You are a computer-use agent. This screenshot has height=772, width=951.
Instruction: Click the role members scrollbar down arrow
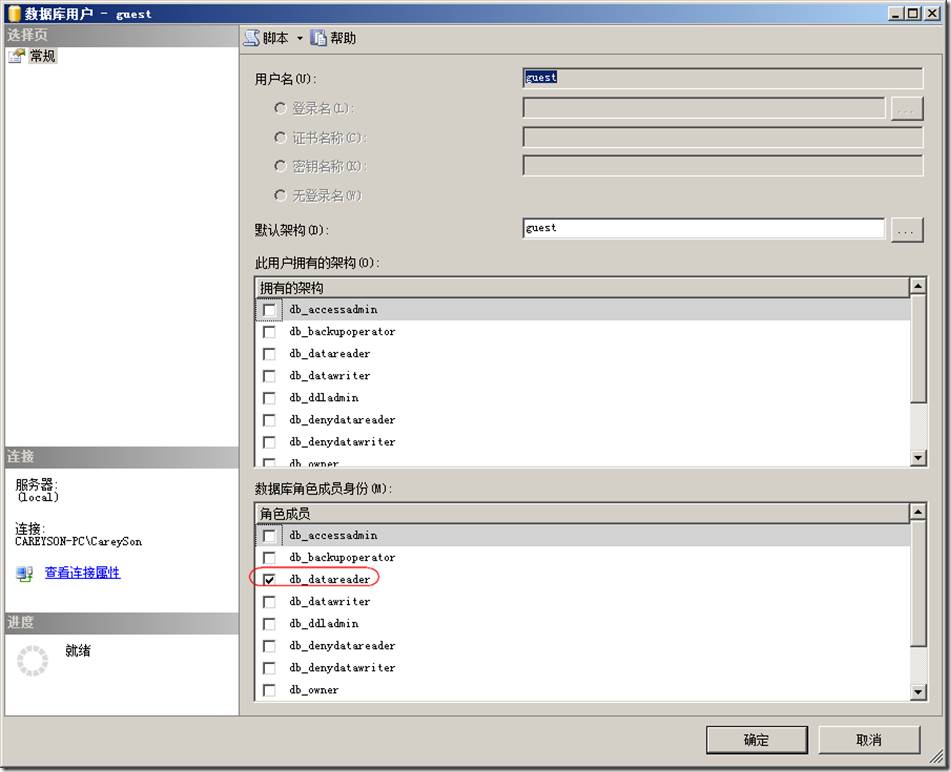(918, 691)
